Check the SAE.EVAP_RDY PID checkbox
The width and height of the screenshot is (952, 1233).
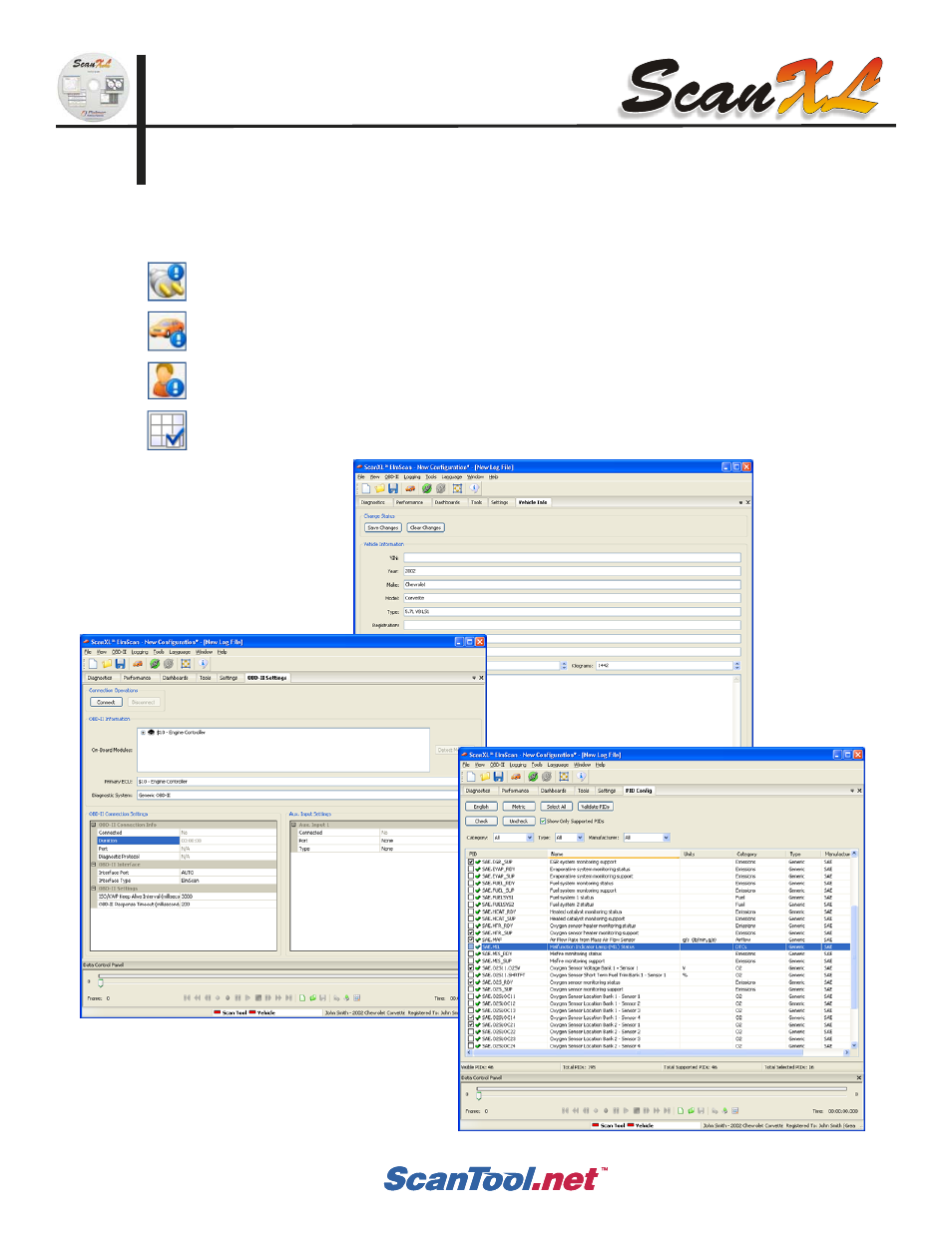point(471,869)
